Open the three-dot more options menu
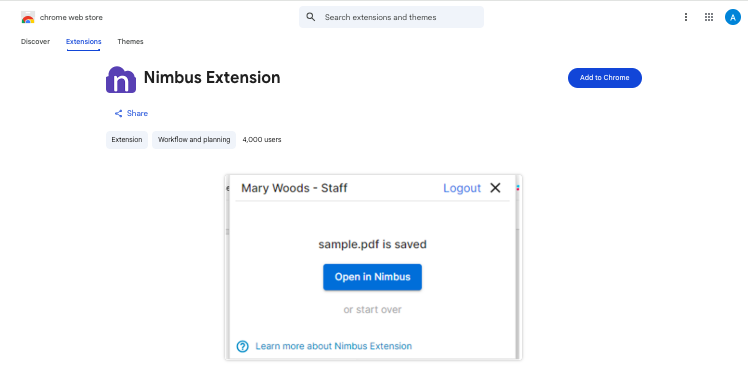This screenshot has width=748, height=374. pyautogui.click(x=686, y=17)
